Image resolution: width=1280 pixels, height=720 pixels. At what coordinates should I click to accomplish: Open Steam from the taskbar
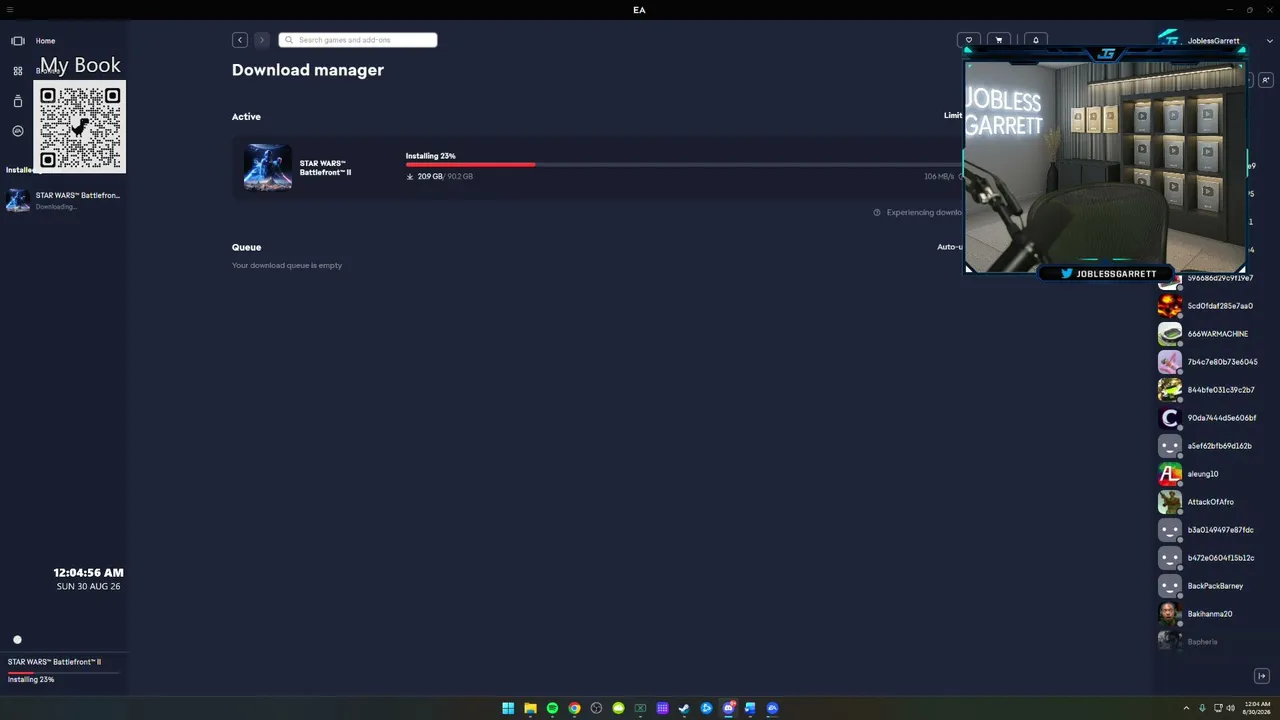point(684,708)
